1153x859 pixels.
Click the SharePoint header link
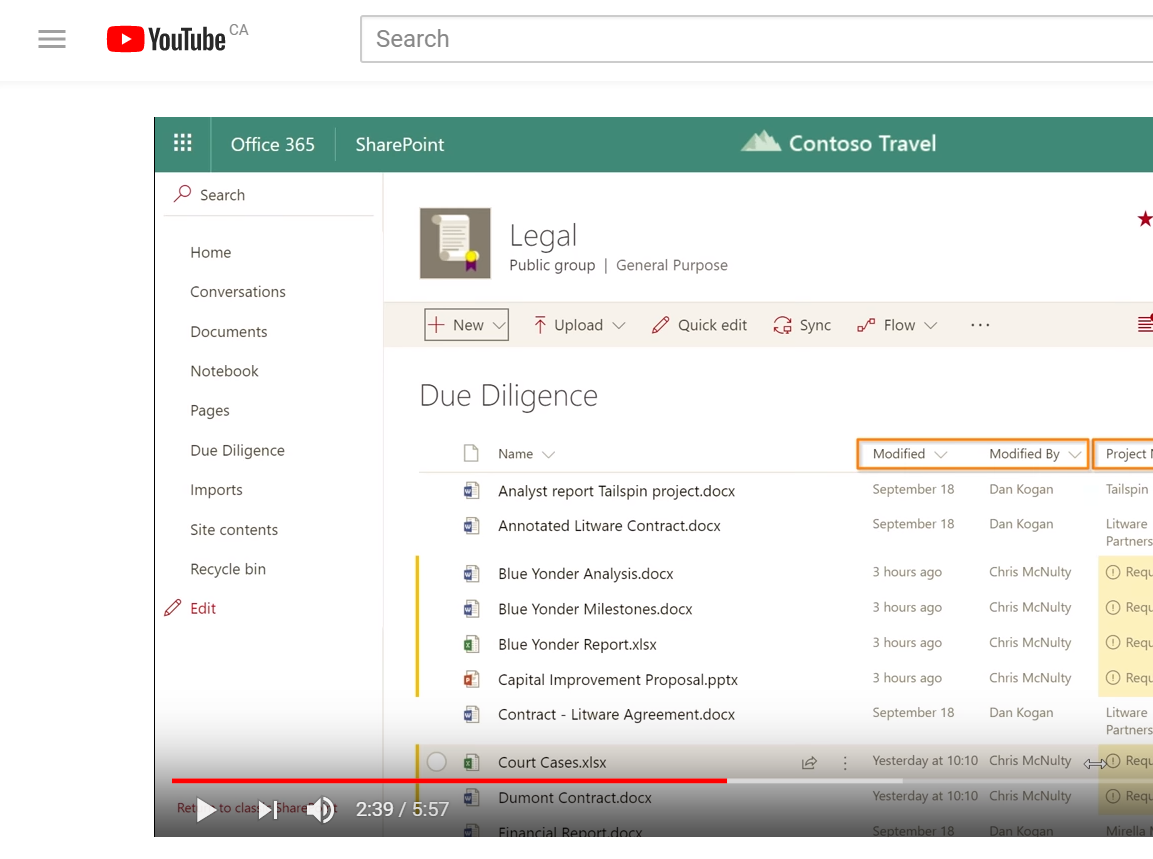click(x=399, y=144)
